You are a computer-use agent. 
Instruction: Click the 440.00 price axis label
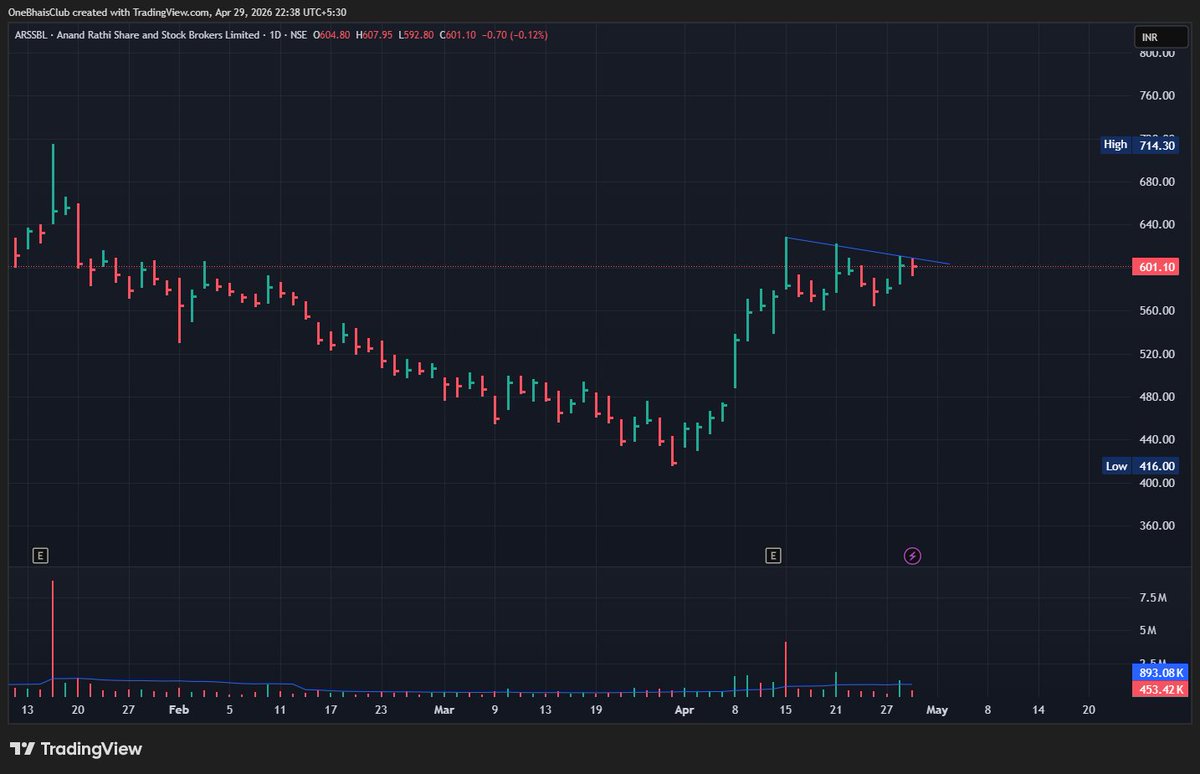tap(1155, 440)
